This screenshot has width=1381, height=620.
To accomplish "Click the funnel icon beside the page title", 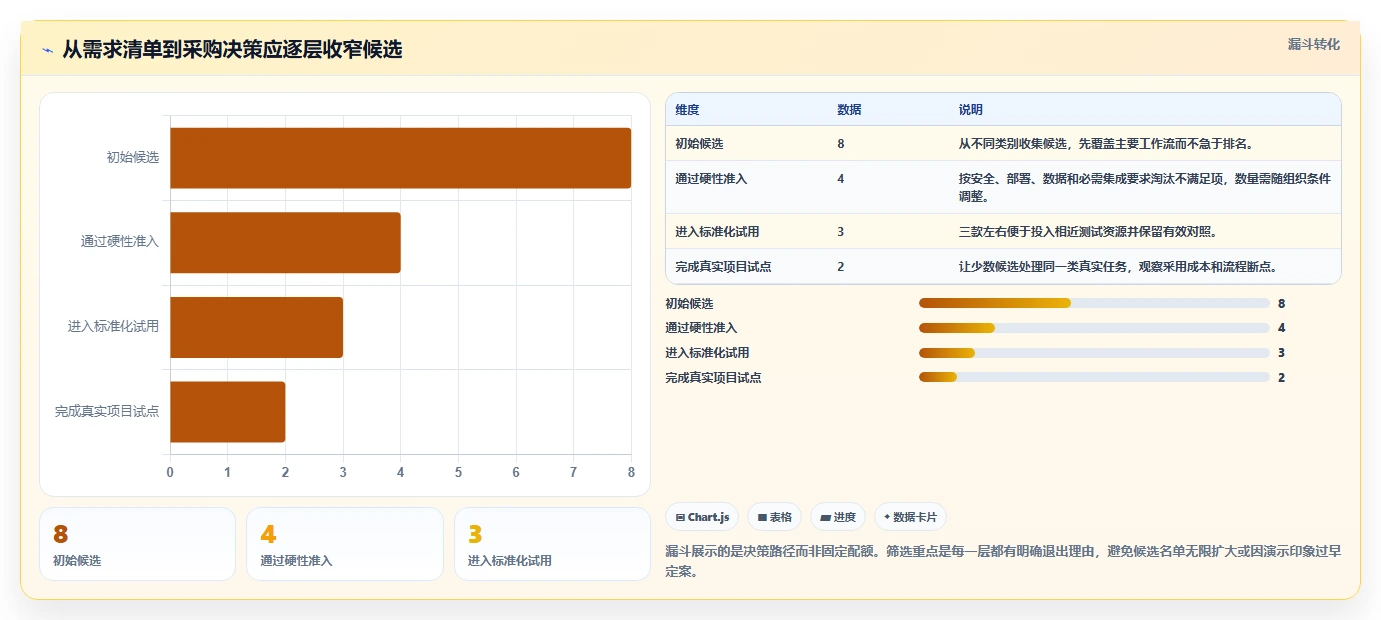I will [x=48, y=50].
